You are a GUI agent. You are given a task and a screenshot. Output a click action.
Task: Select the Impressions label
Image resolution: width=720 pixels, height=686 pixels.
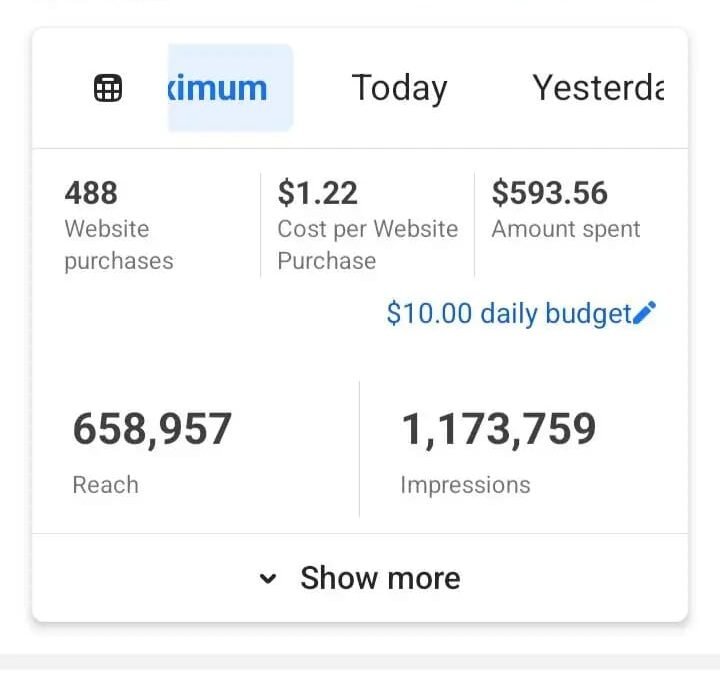pos(465,485)
